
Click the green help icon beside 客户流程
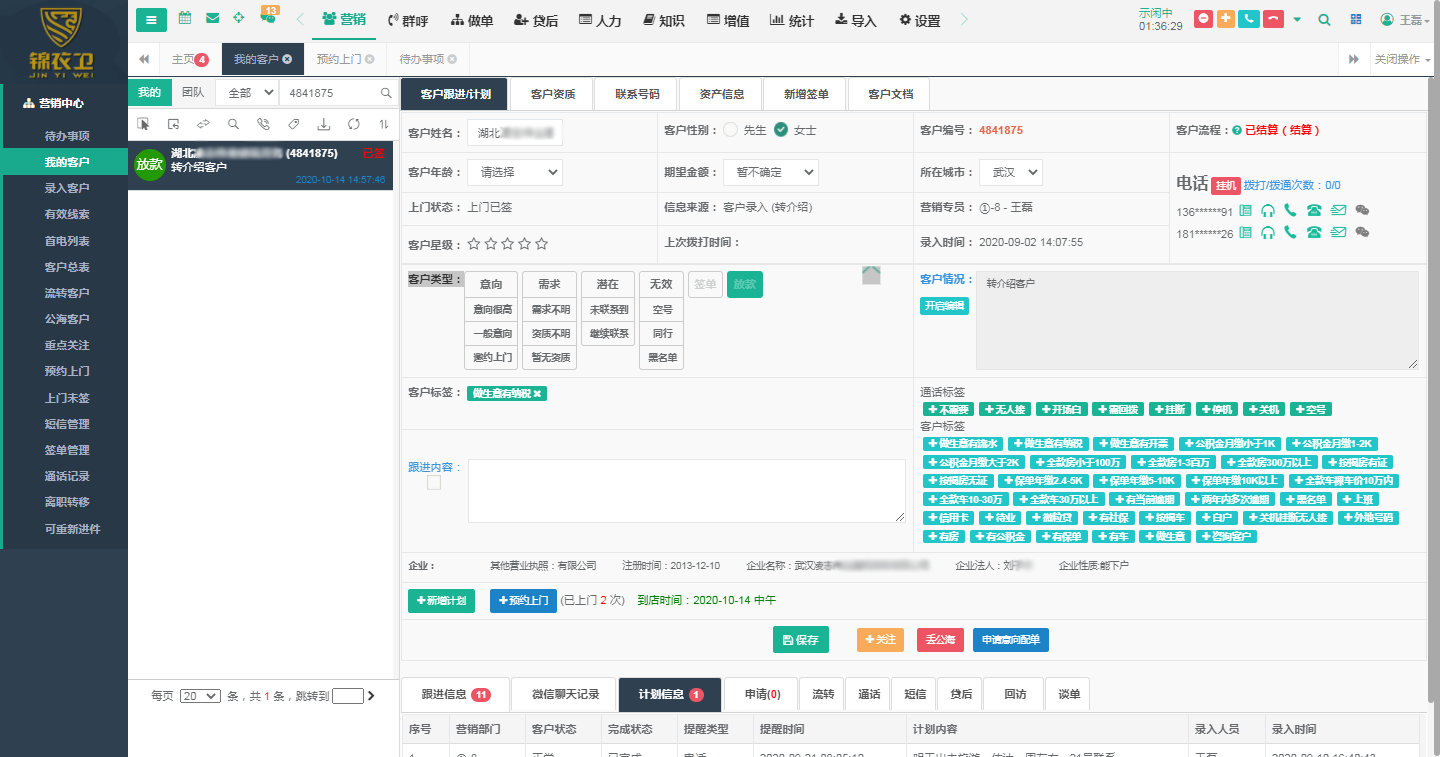(x=1237, y=130)
